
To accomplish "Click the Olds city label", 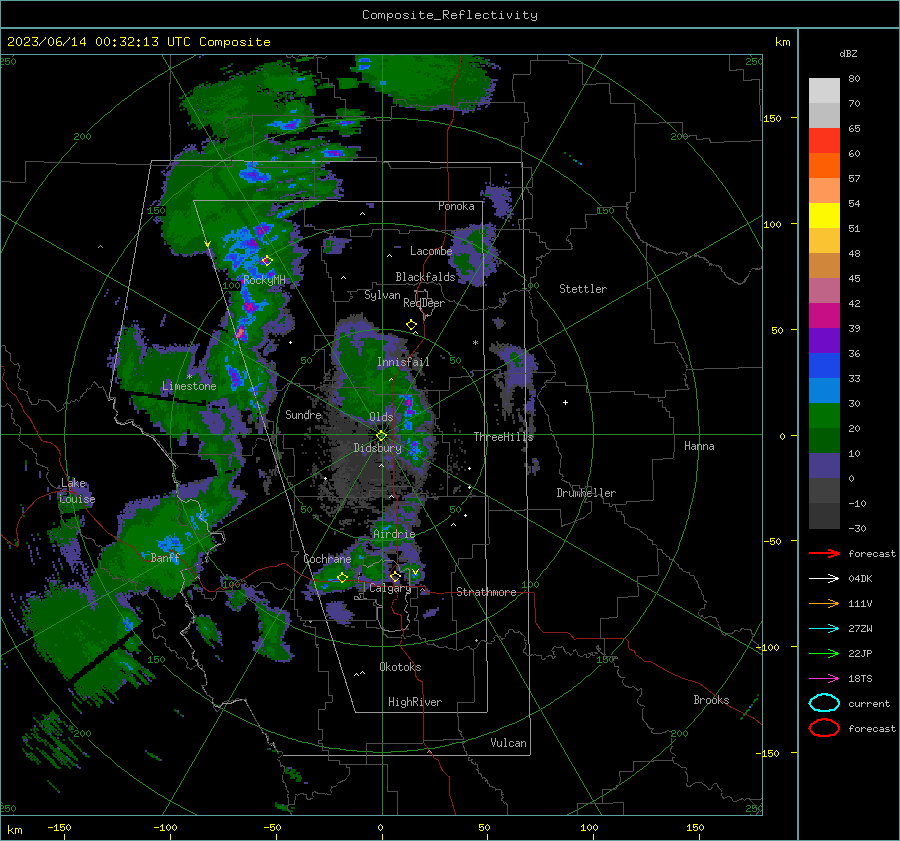I will pos(381,417).
